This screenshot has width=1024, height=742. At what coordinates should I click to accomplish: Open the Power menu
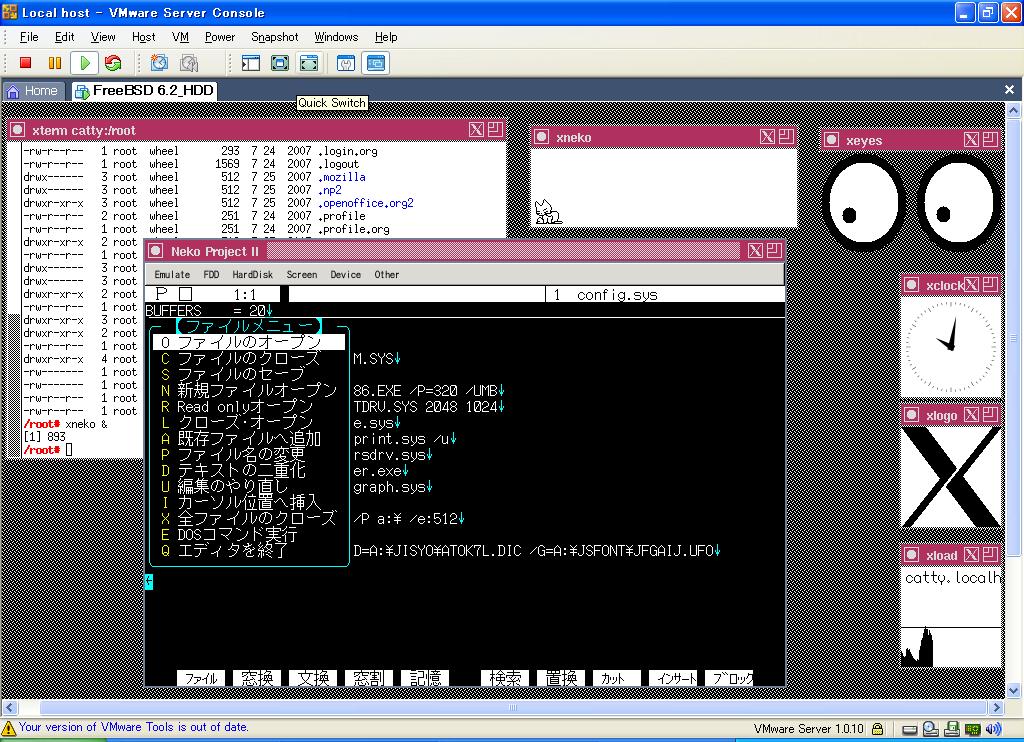(220, 37)
